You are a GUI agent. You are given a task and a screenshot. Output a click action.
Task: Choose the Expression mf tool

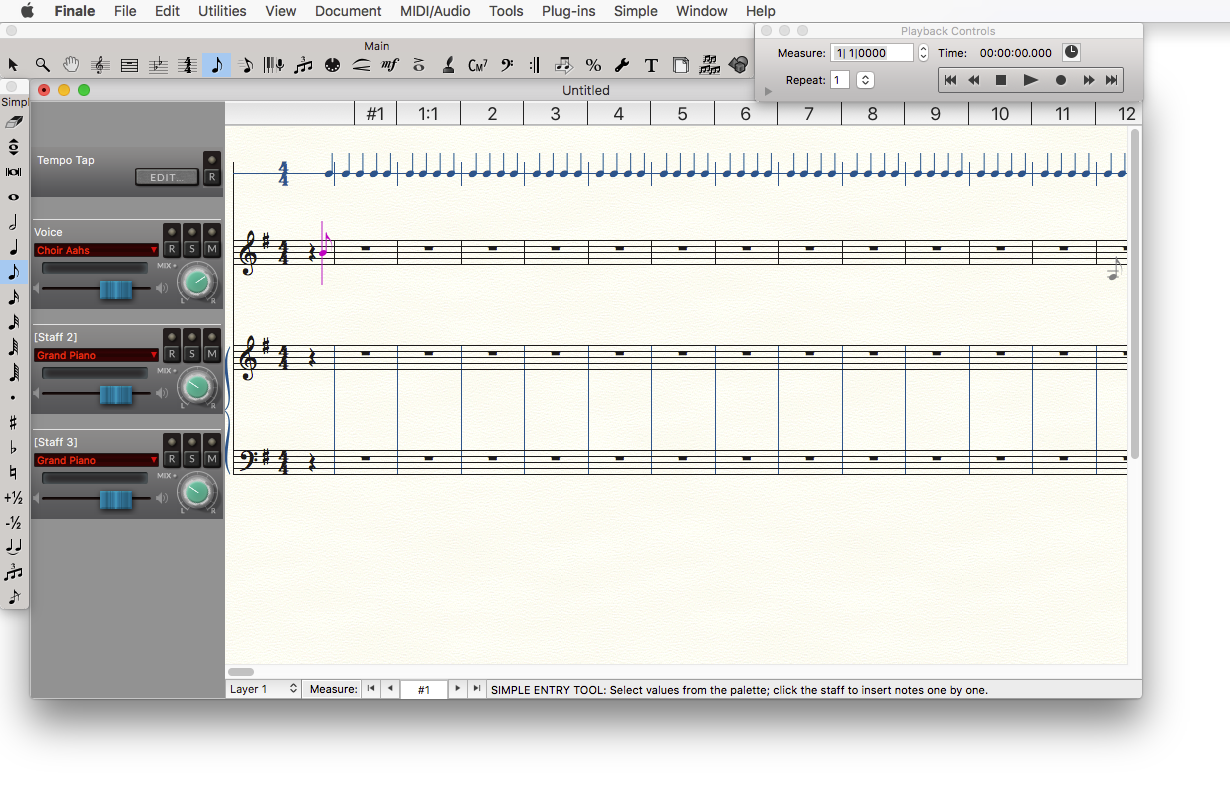click(390, 65)
